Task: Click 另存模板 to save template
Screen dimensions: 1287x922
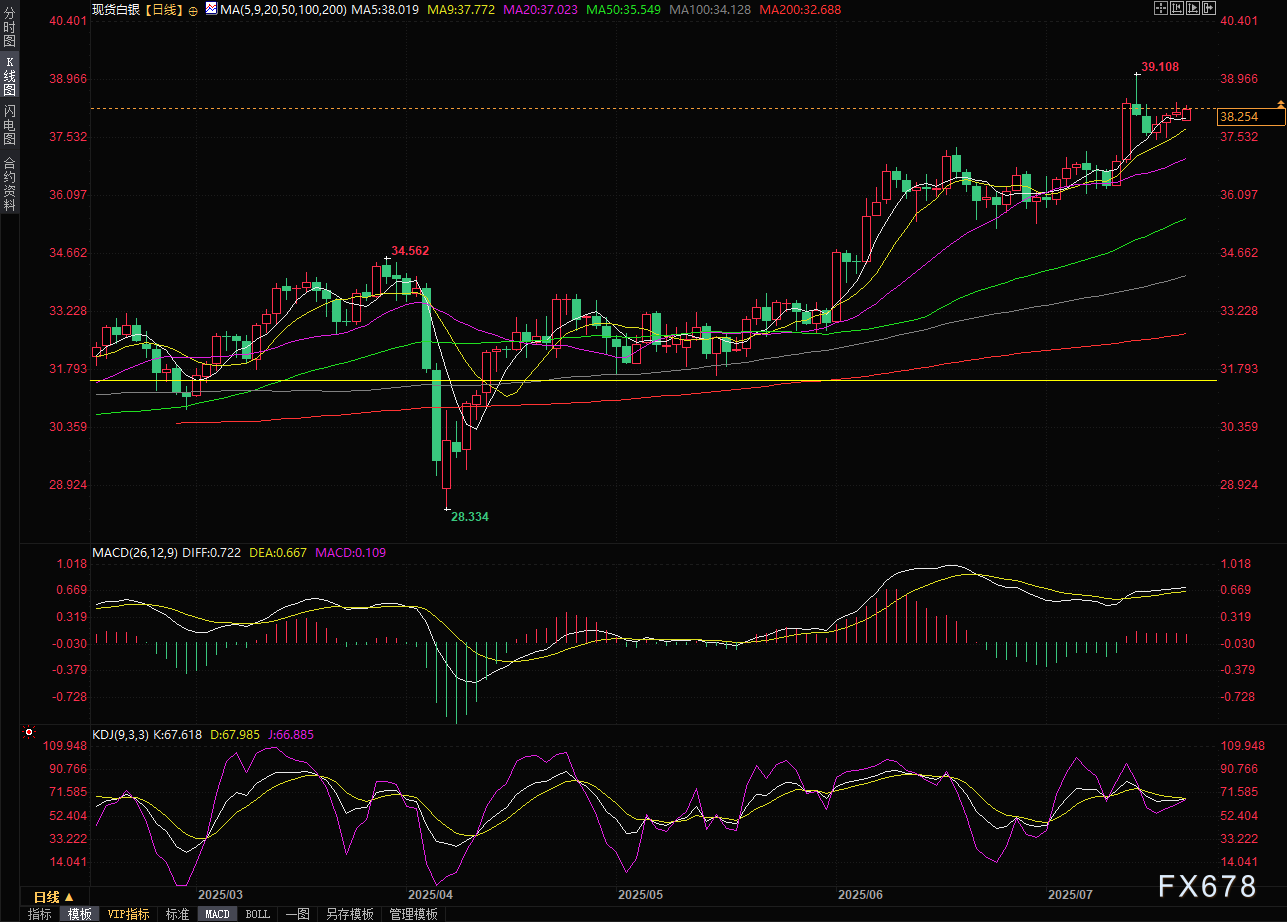Action: (x=350, y=914)
